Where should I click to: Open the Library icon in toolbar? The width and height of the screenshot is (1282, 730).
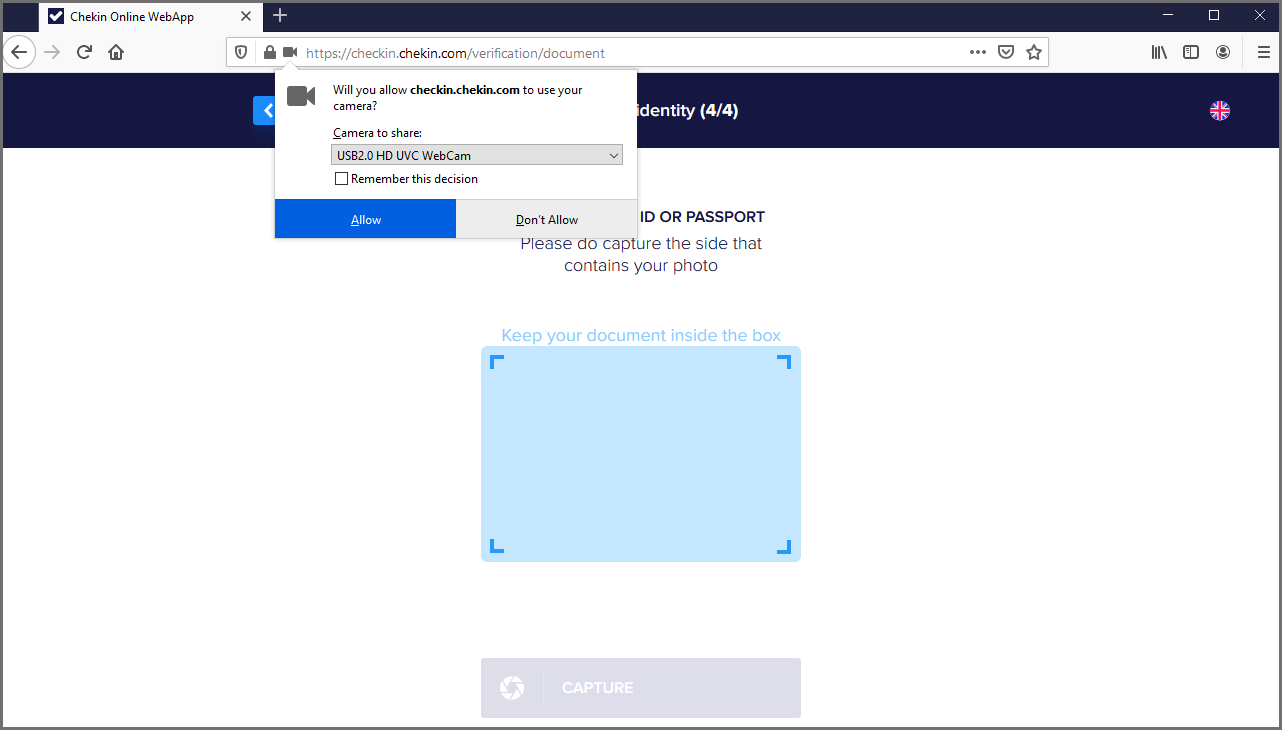point(1159,53)
